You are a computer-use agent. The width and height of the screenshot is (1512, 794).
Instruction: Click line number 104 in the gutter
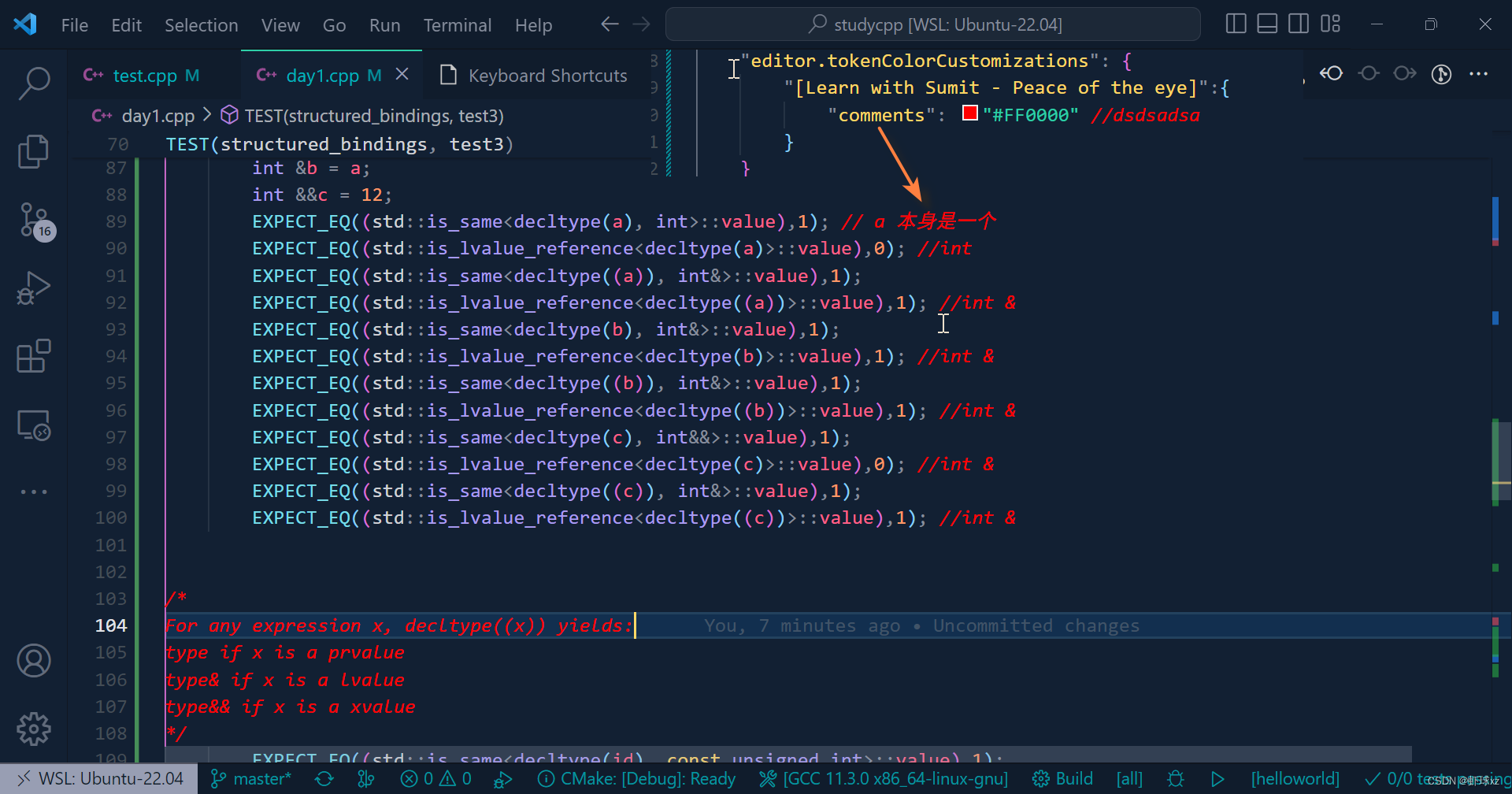111,625
